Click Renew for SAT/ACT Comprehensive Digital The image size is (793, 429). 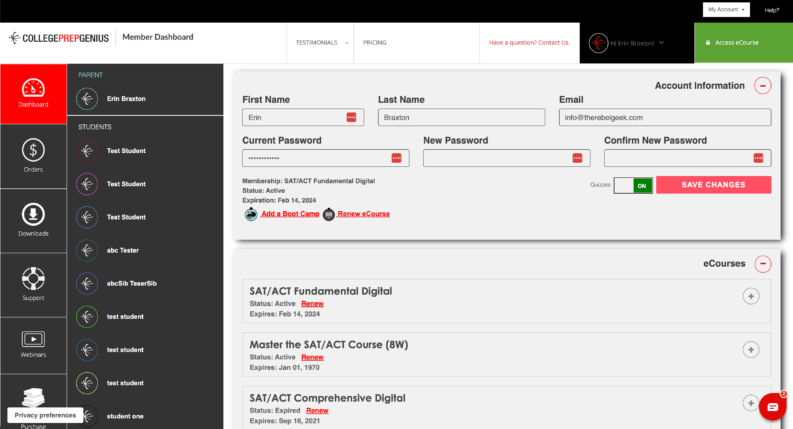(317, 411)
